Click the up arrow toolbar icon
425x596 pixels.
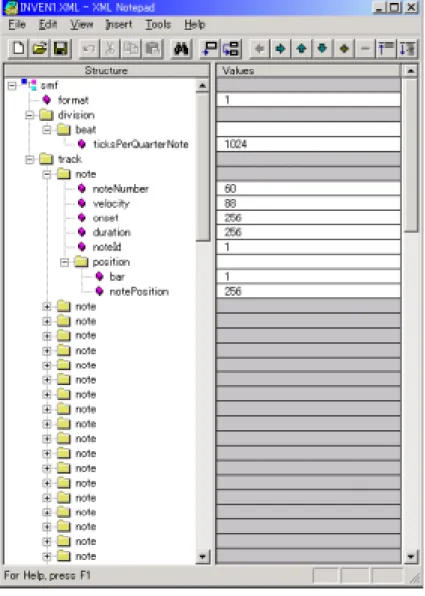pyautogui.click(x=301, y=49)
